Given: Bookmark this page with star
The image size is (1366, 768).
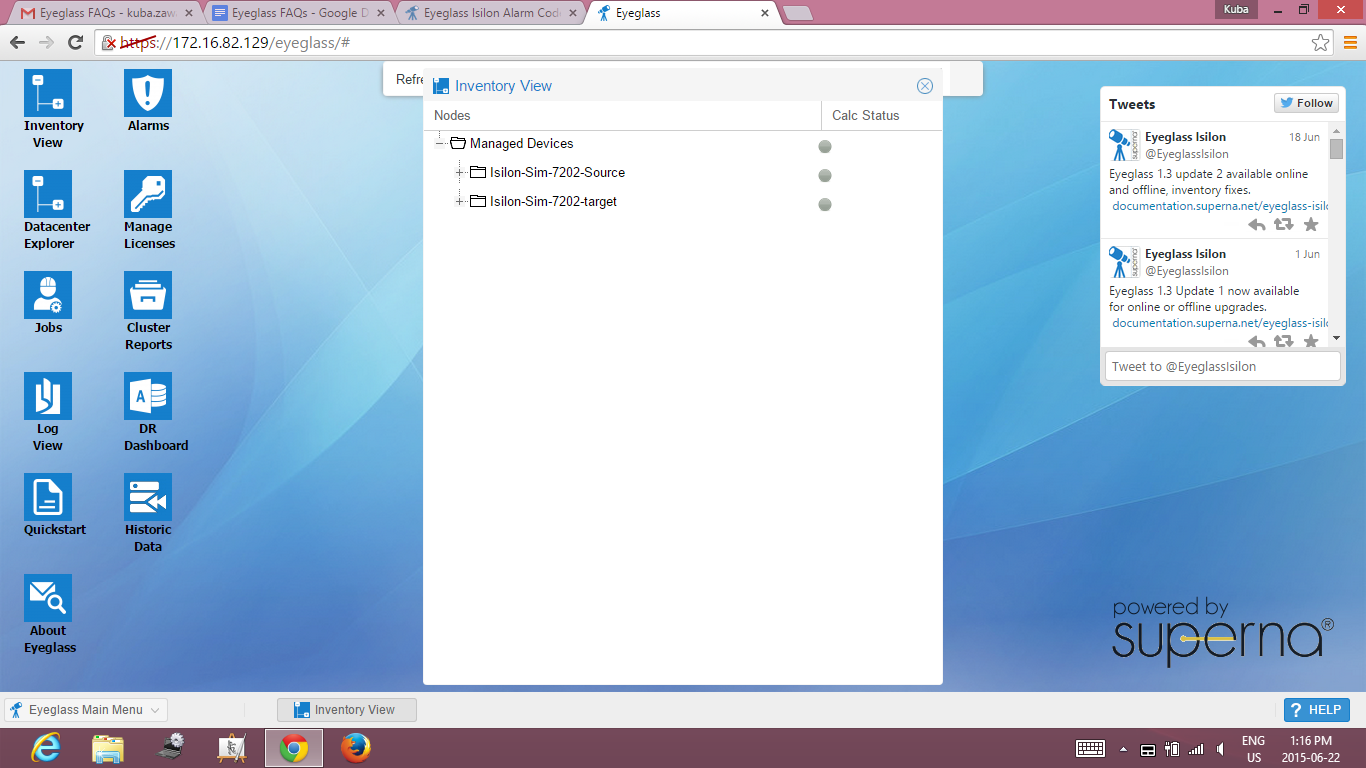Looking at the screenshot, I should pos(1321,43).
